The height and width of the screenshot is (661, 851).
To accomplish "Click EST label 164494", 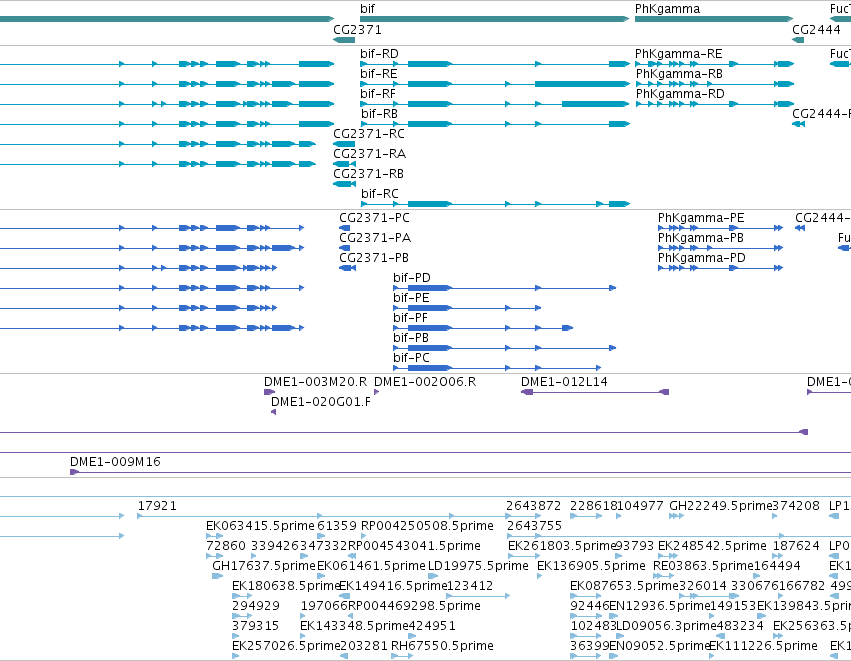I will click(x=777, y=566).
